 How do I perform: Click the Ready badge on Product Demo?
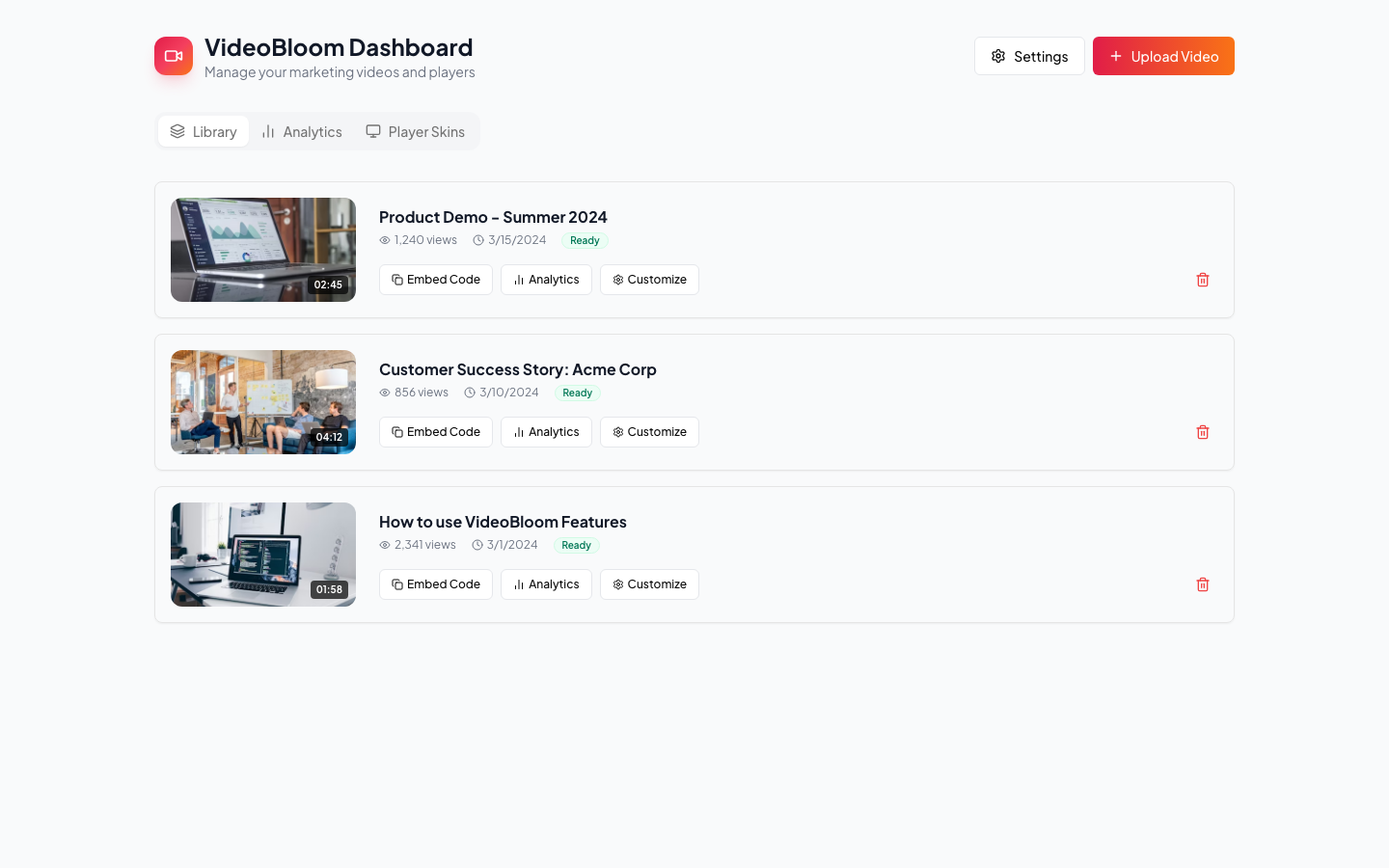[585, 240]
